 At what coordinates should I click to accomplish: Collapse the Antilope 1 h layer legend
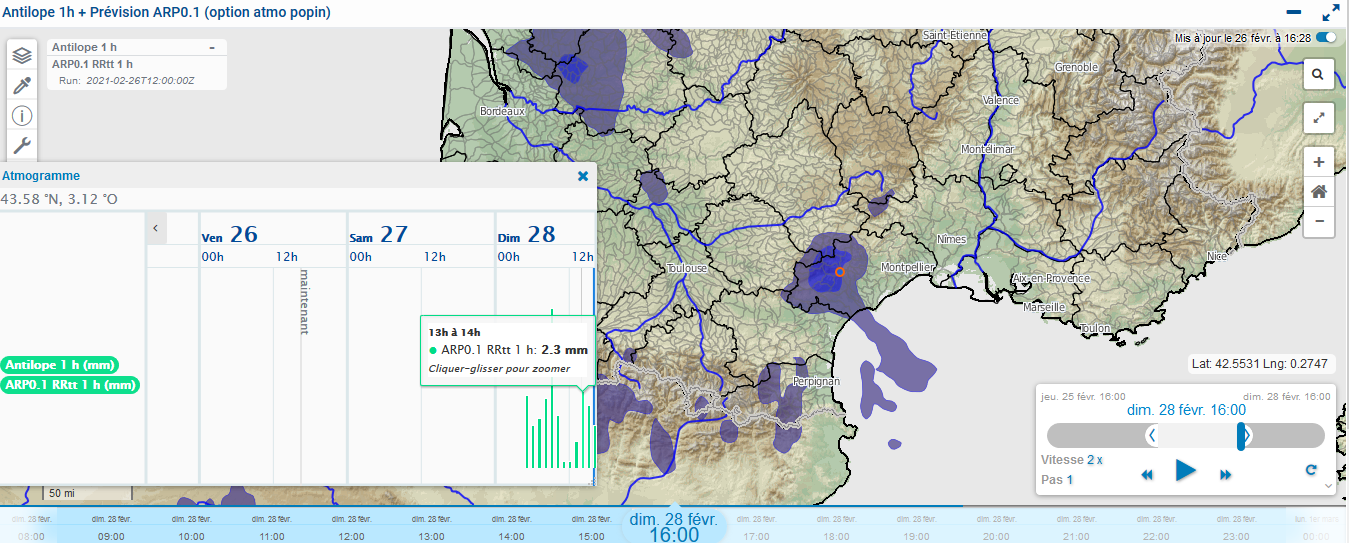(212, 47)
